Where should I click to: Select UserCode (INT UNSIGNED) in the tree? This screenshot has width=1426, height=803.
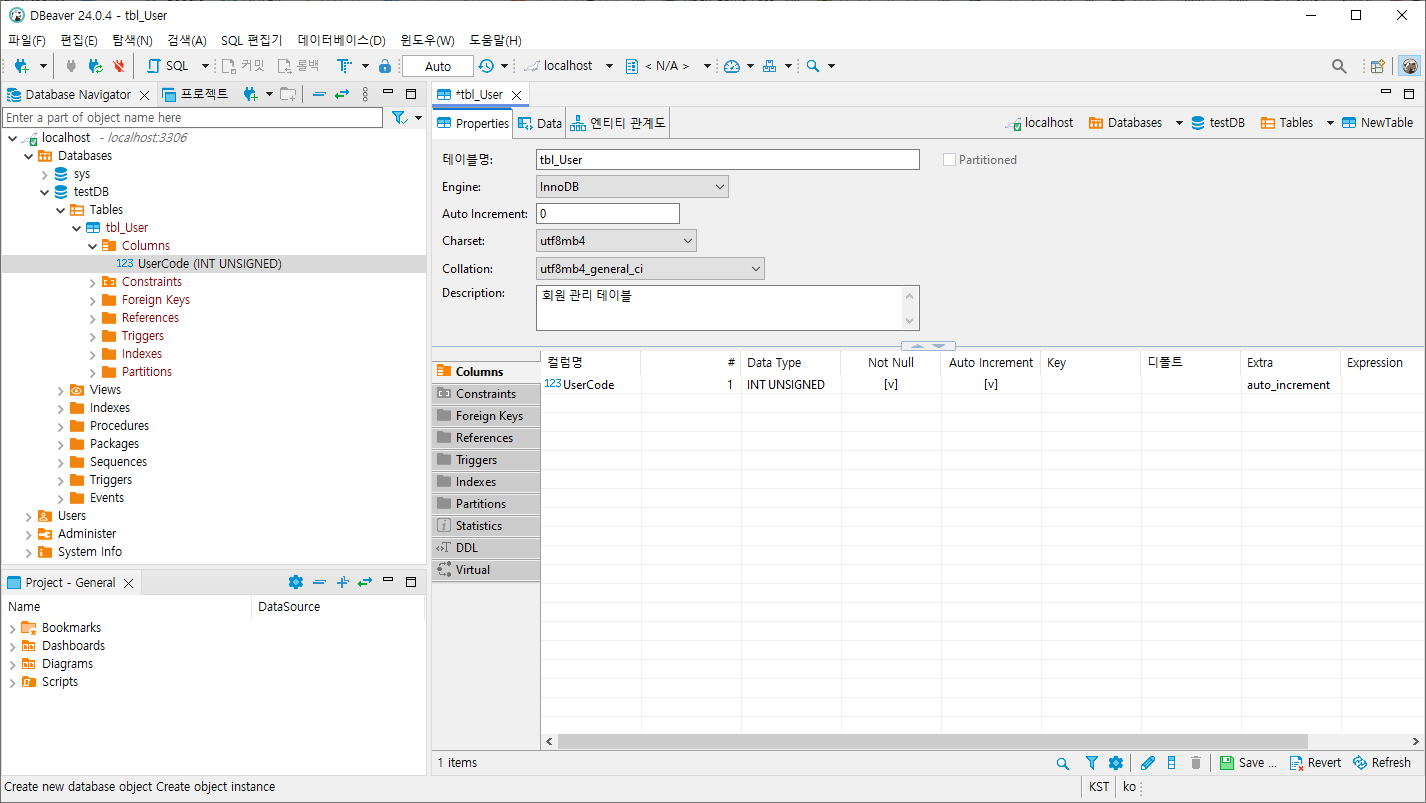[209, 264]
